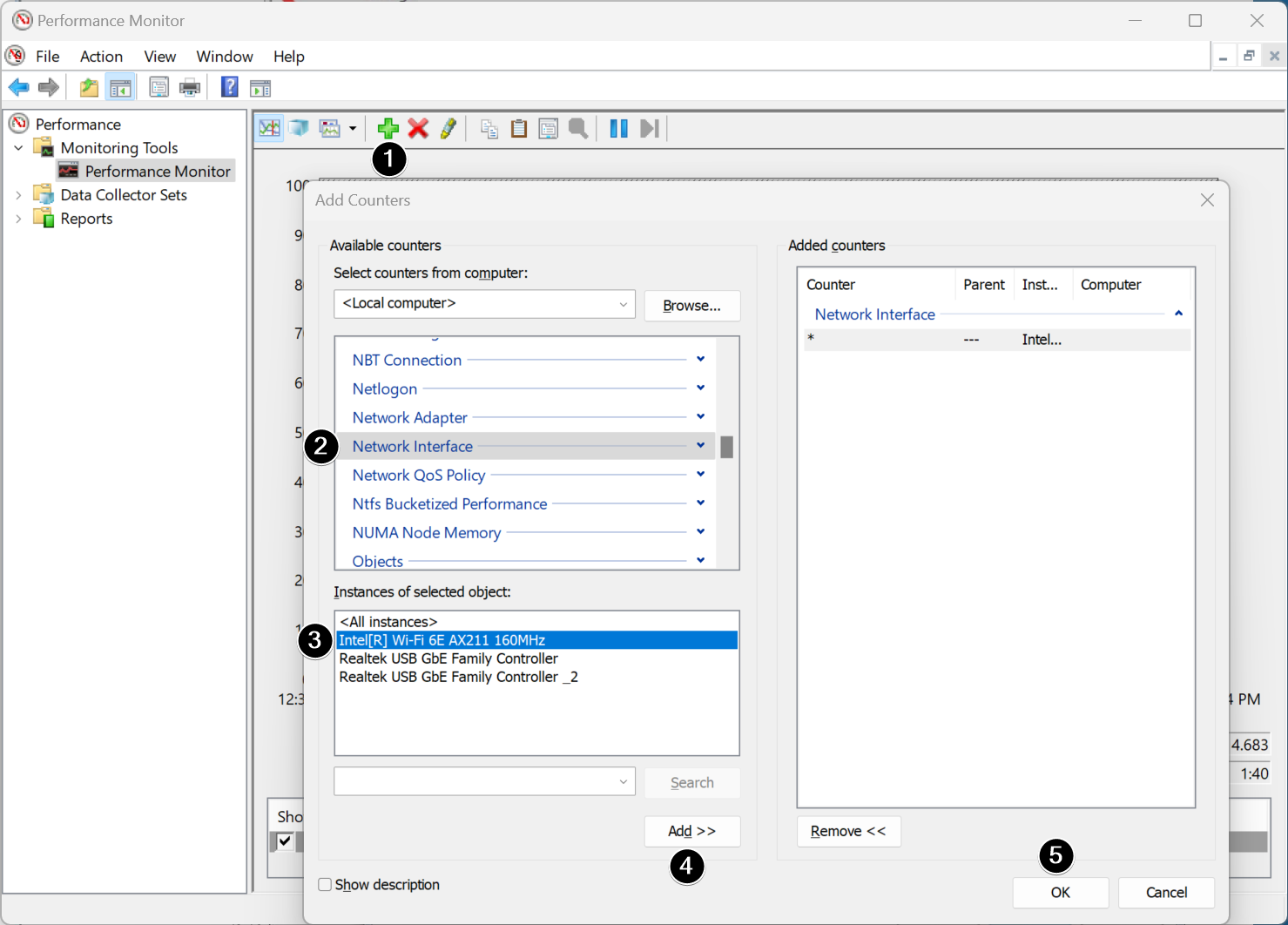Click the red X Delete counter icon
This screenshot has height=925, width=1288.
418,129
